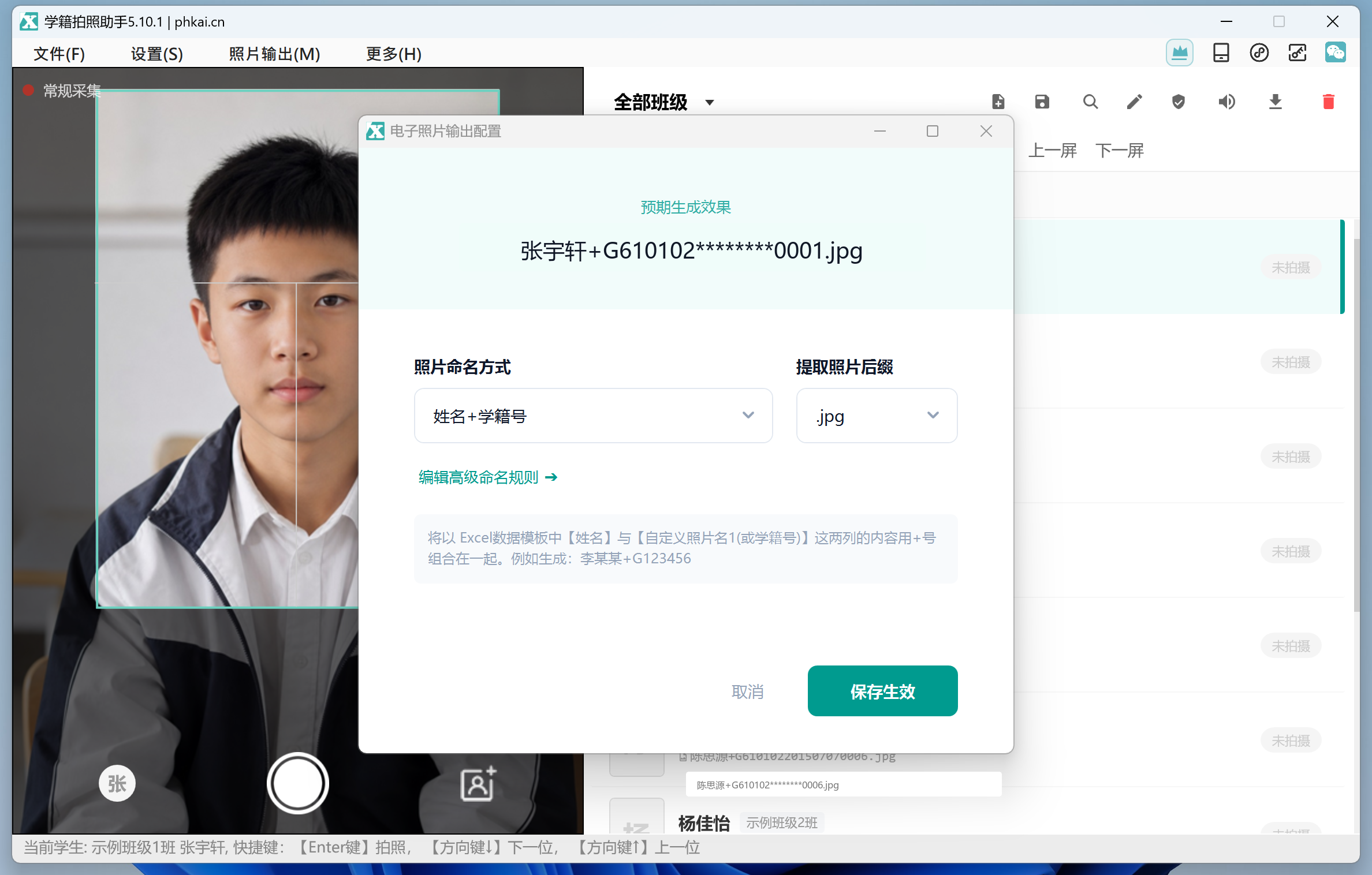Viewport: 1372px width, 875px height.
Task: Click the 下一屏 button
Action: pos(1119,151)
